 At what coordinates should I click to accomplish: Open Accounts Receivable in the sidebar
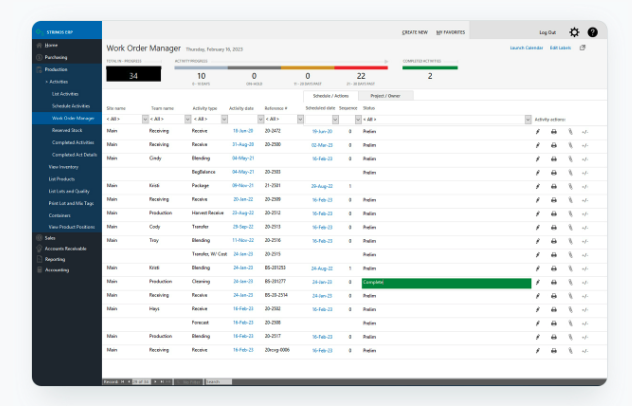65,249
